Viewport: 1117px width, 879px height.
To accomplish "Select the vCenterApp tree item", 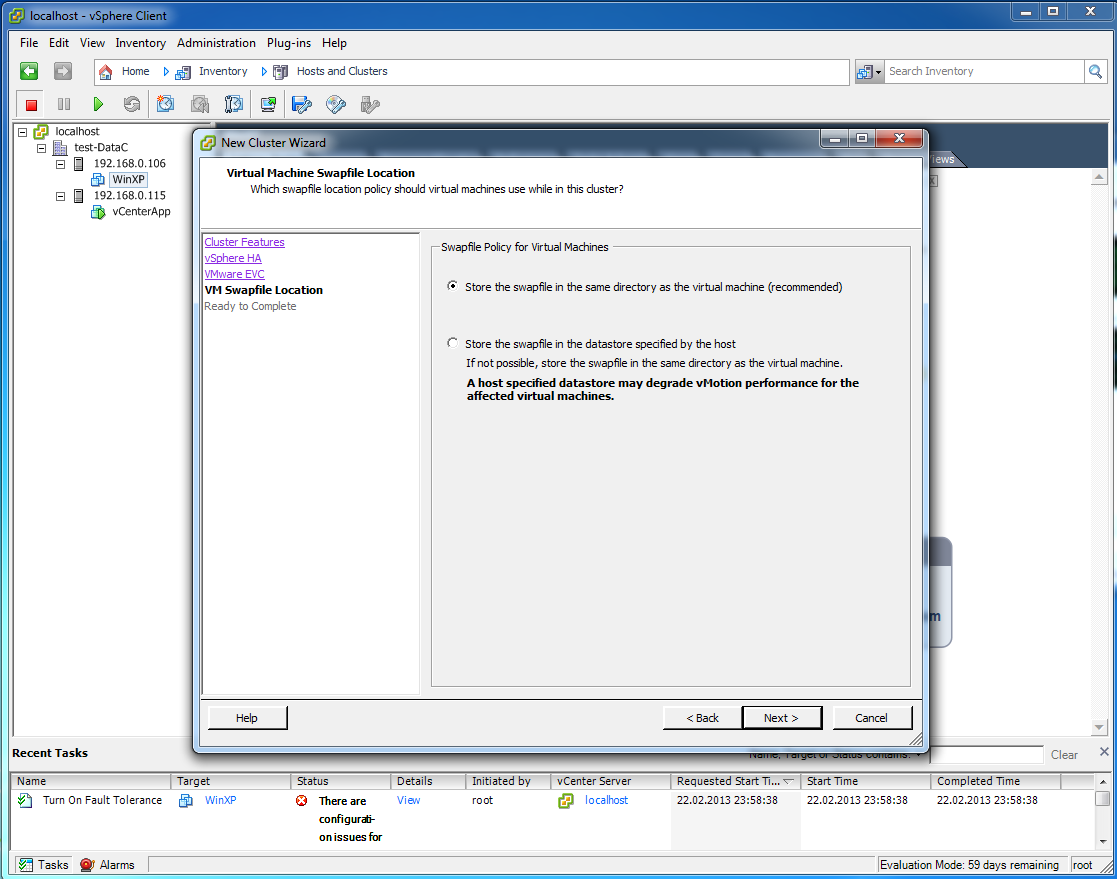I will [141, 212].
